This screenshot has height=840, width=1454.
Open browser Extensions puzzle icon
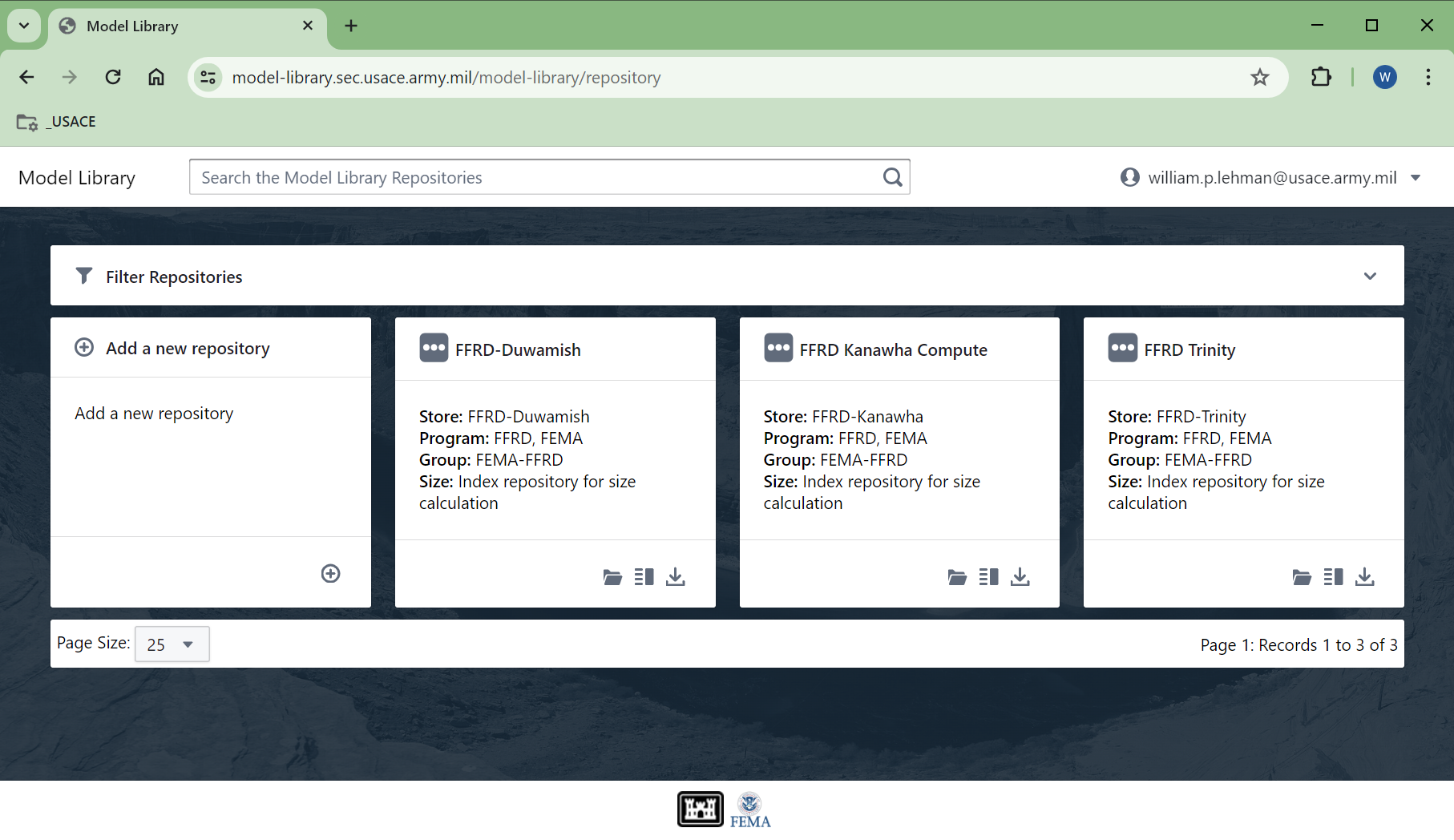pos(1321,77)
